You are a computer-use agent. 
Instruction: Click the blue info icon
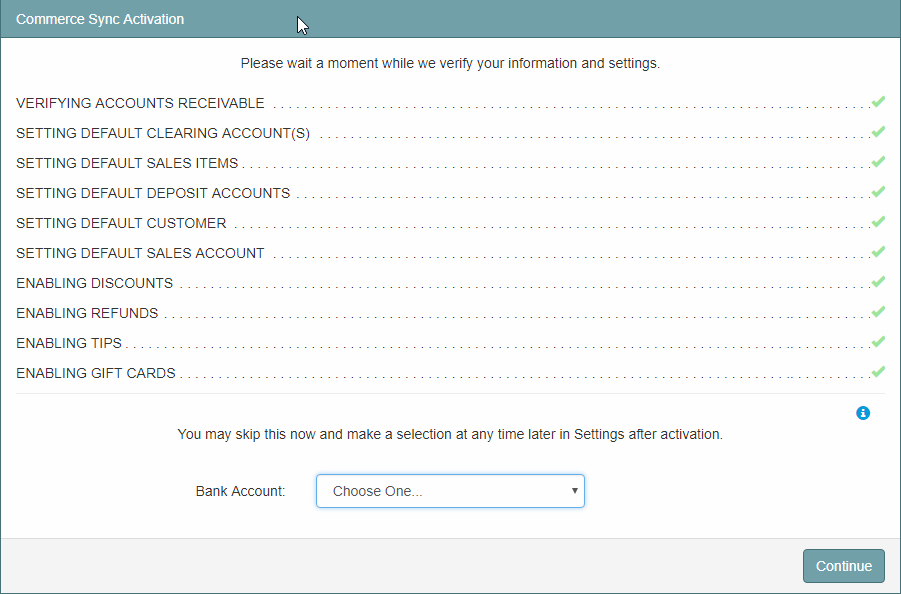point(863,412)
